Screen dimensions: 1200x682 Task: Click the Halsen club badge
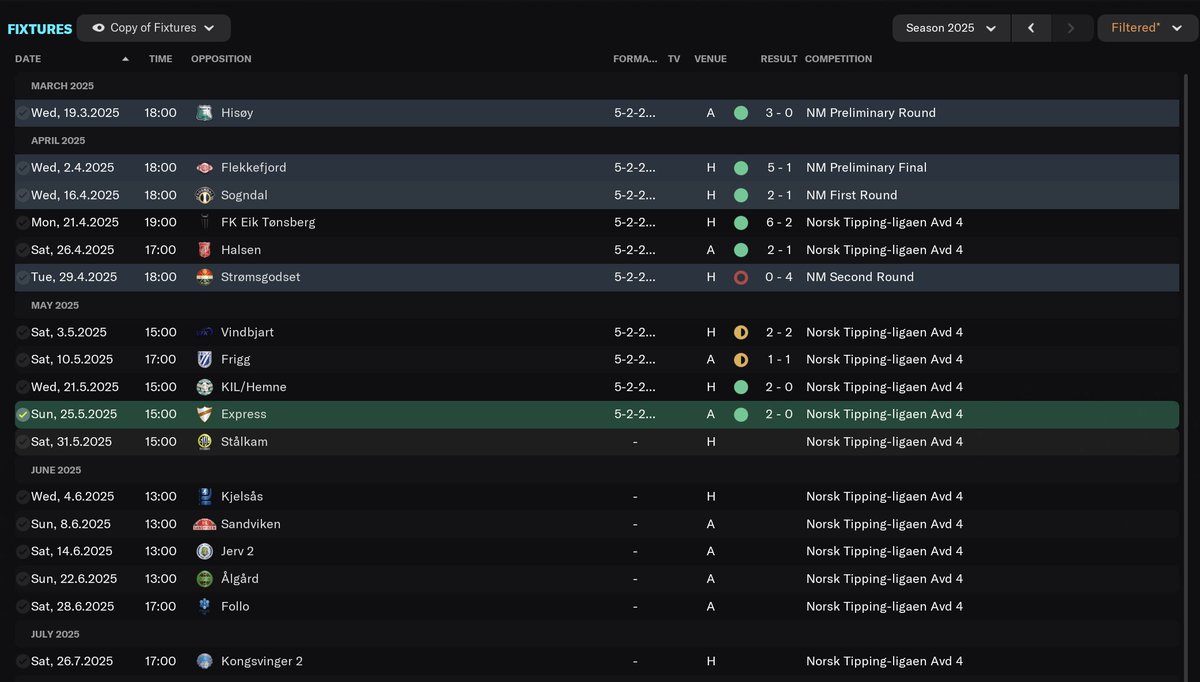[205, 250]
